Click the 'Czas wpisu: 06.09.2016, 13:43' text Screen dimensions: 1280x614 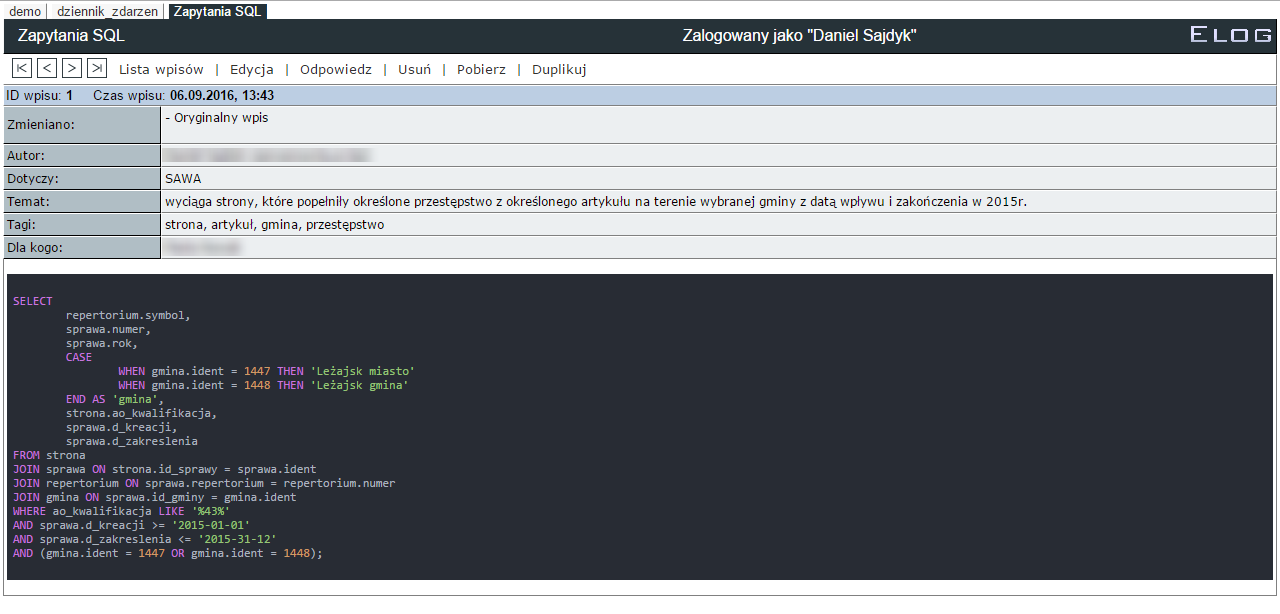click(184, 96)
